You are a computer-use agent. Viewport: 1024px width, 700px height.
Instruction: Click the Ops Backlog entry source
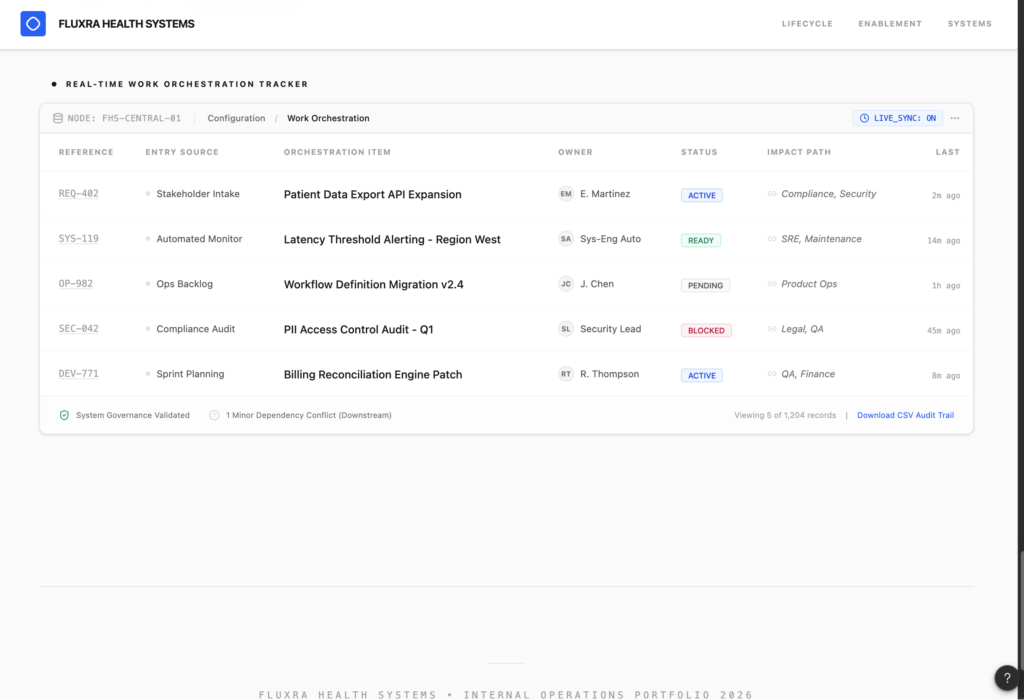[x=184, y=284]
